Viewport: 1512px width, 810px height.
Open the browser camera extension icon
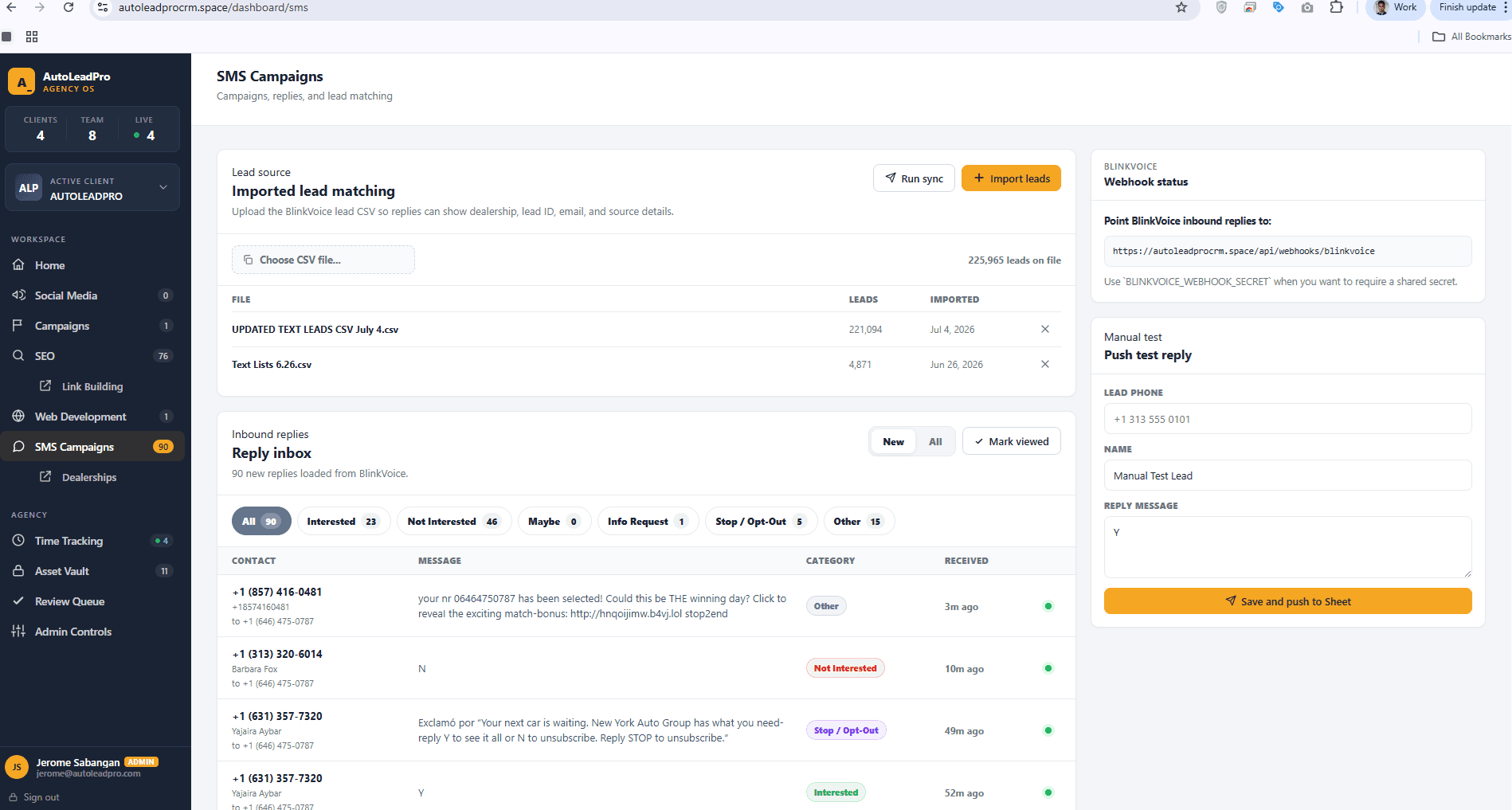1307,7
